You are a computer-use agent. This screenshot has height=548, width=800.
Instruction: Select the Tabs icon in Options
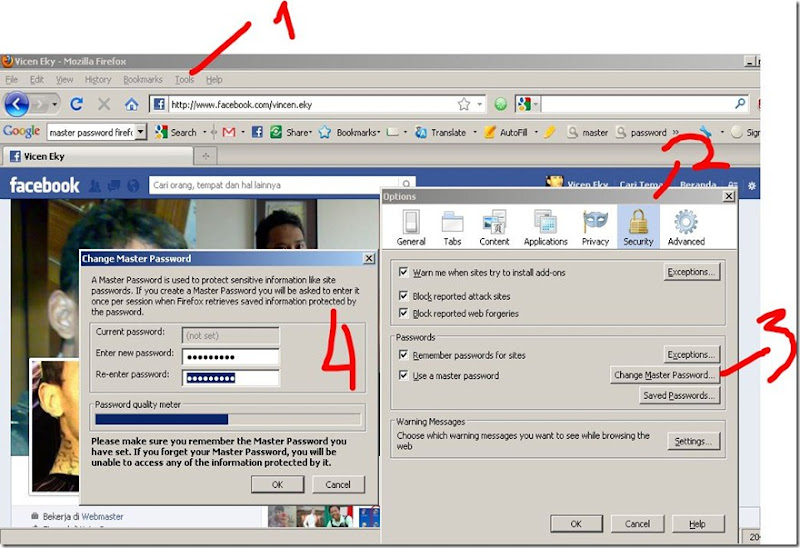pyautogui.click(x=452, y=228)
